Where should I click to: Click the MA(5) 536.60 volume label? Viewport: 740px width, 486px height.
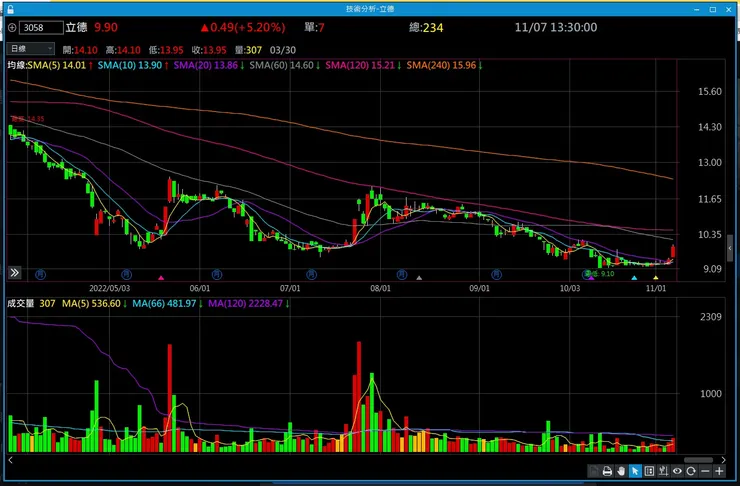pos(94,303)
